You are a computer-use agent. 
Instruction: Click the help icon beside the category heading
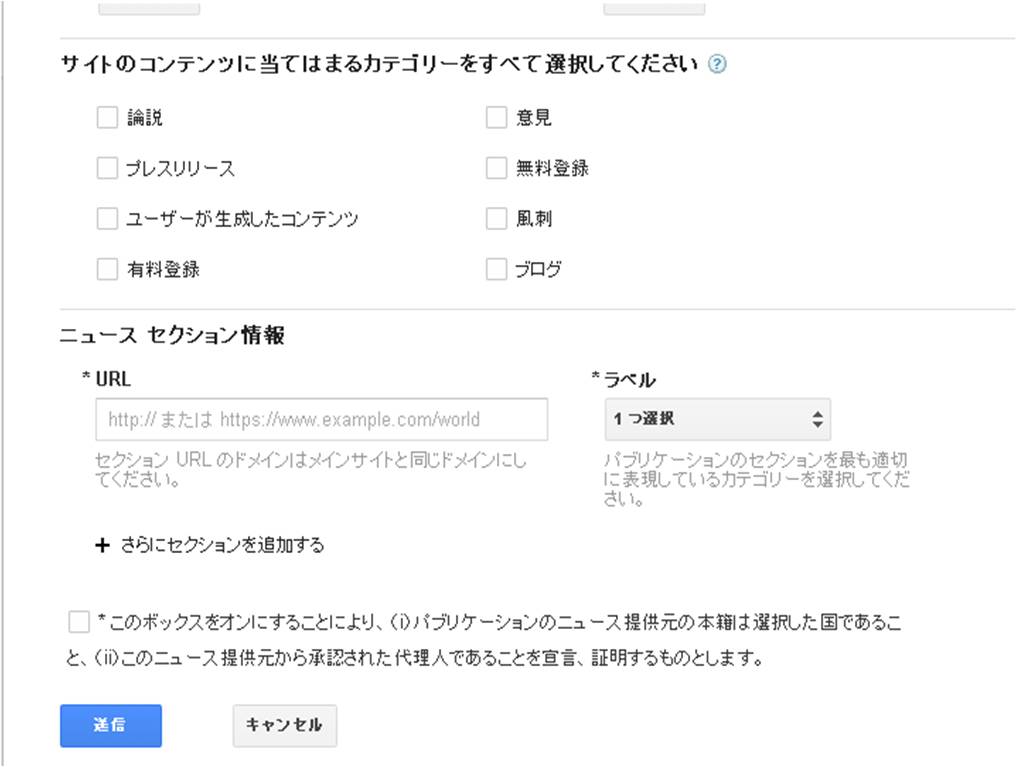tap(716, 65)
